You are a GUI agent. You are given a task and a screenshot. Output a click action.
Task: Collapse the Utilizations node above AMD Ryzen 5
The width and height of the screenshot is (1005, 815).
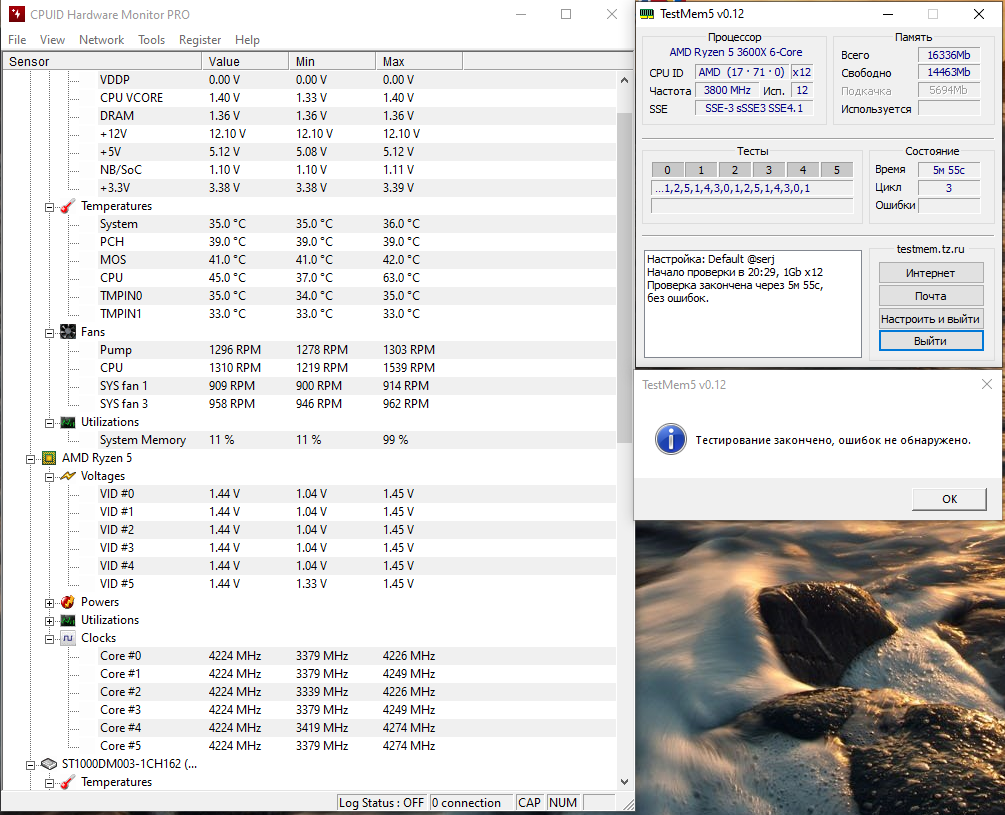coord(49,423)
